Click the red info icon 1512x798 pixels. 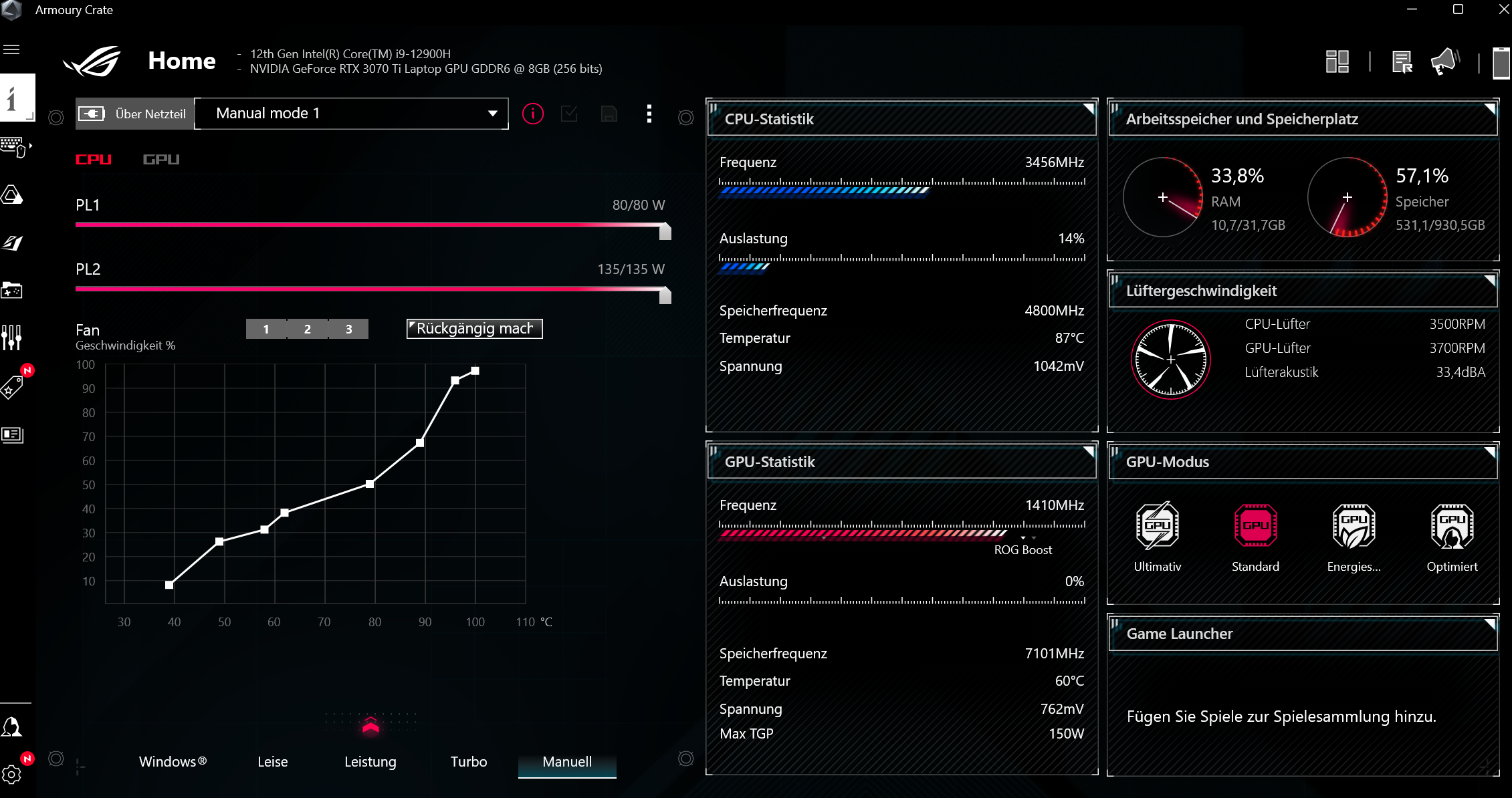point(532,114)
